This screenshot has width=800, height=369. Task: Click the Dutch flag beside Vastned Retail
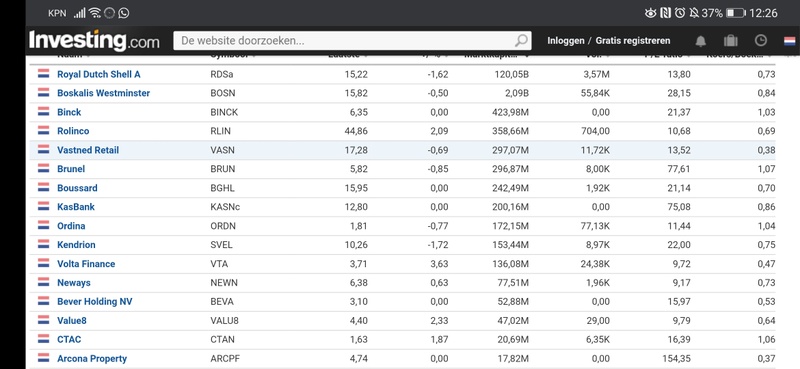[43, 149]
